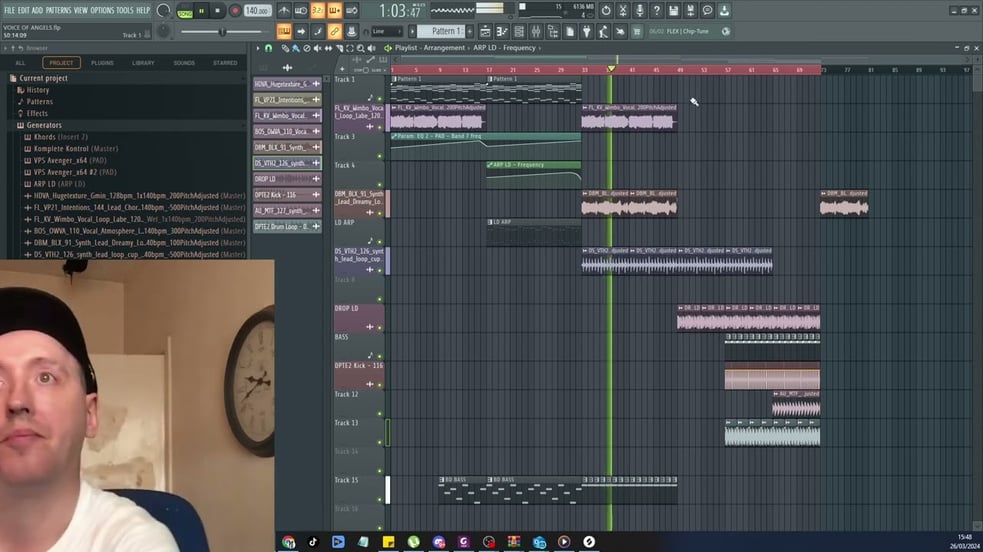The image size is (983, 552).
Task: Switch to the PLUGINS browser tab
Action: click(102, 63)
